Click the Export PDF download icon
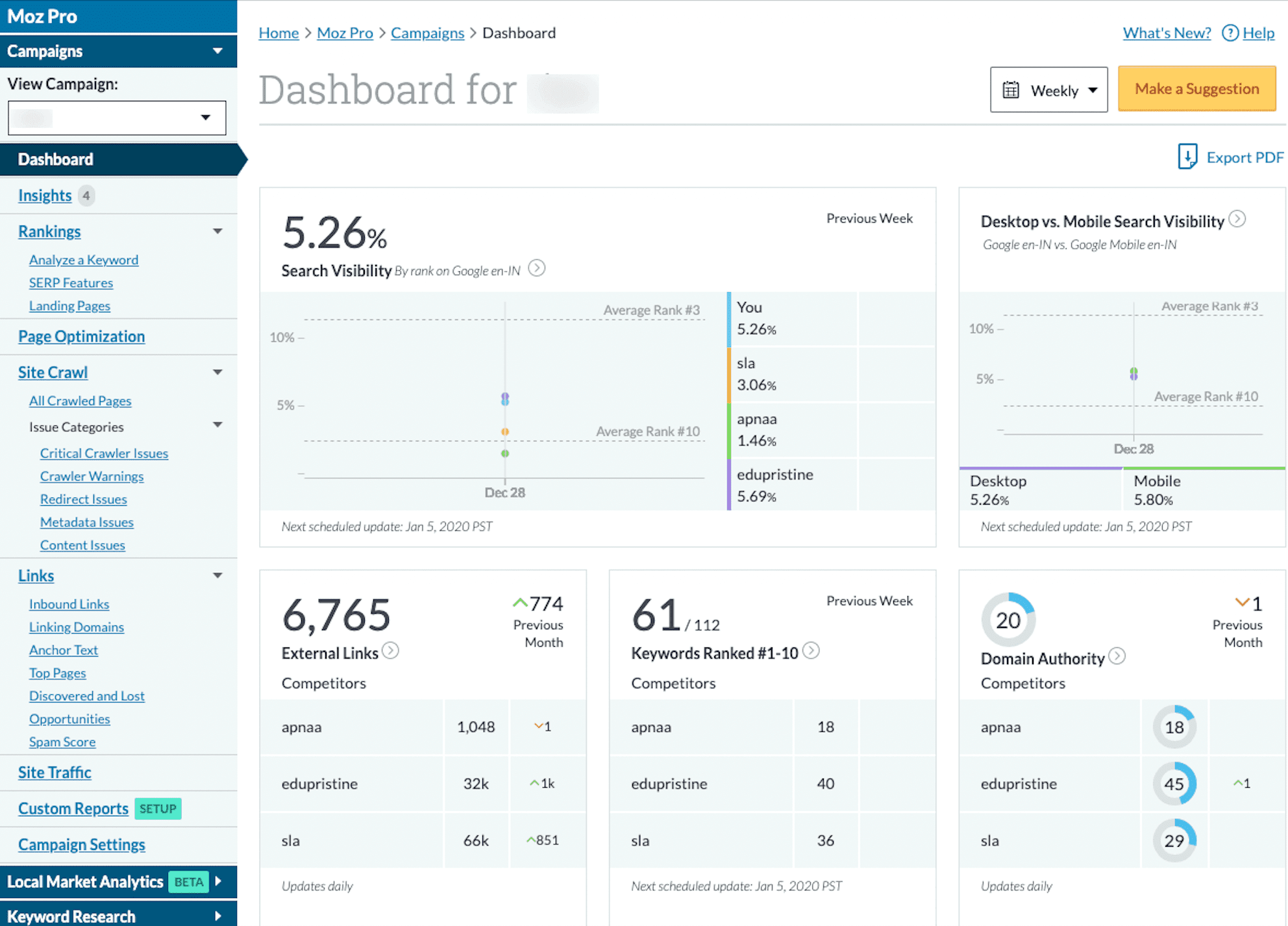The height and width of the screenshot is (926, 1288). coord(1188,156)
